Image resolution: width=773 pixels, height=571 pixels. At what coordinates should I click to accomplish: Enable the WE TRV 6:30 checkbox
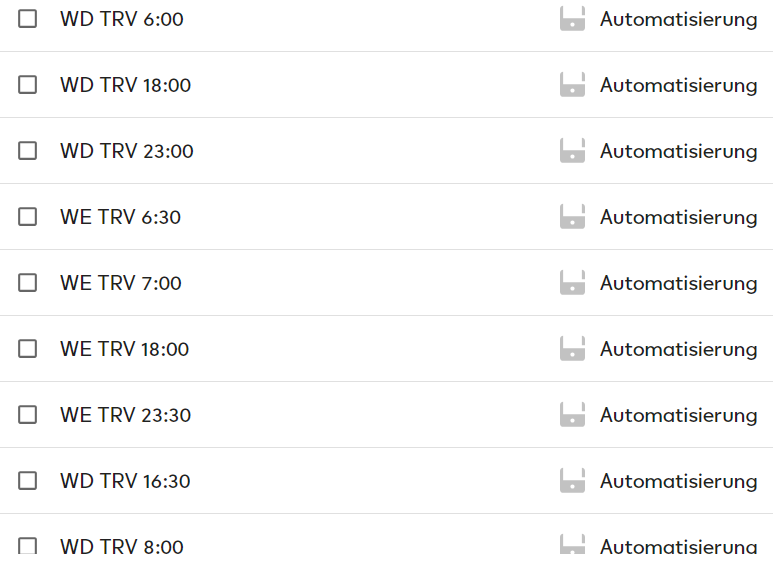tap(28, 217)
